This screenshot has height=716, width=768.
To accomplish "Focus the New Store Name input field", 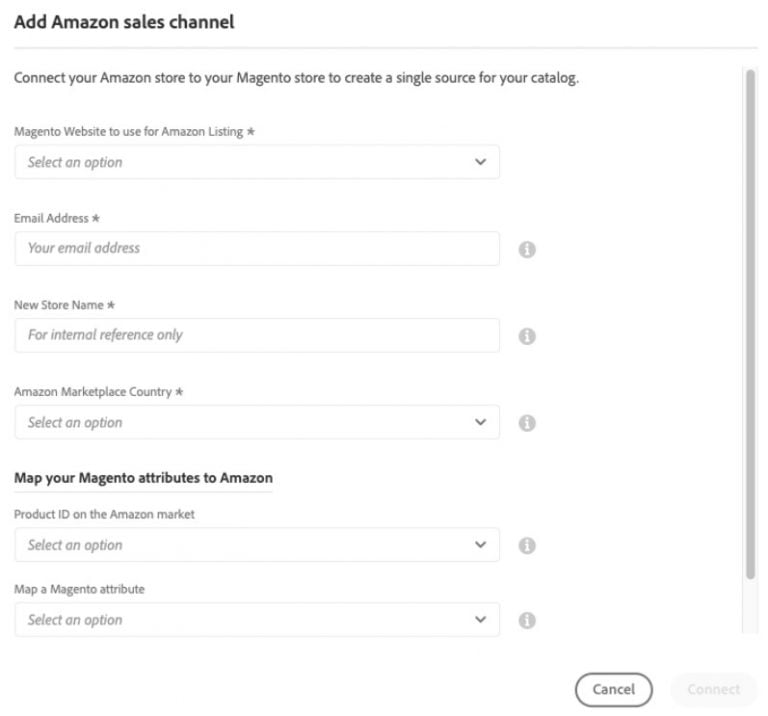I will point(257,335).
